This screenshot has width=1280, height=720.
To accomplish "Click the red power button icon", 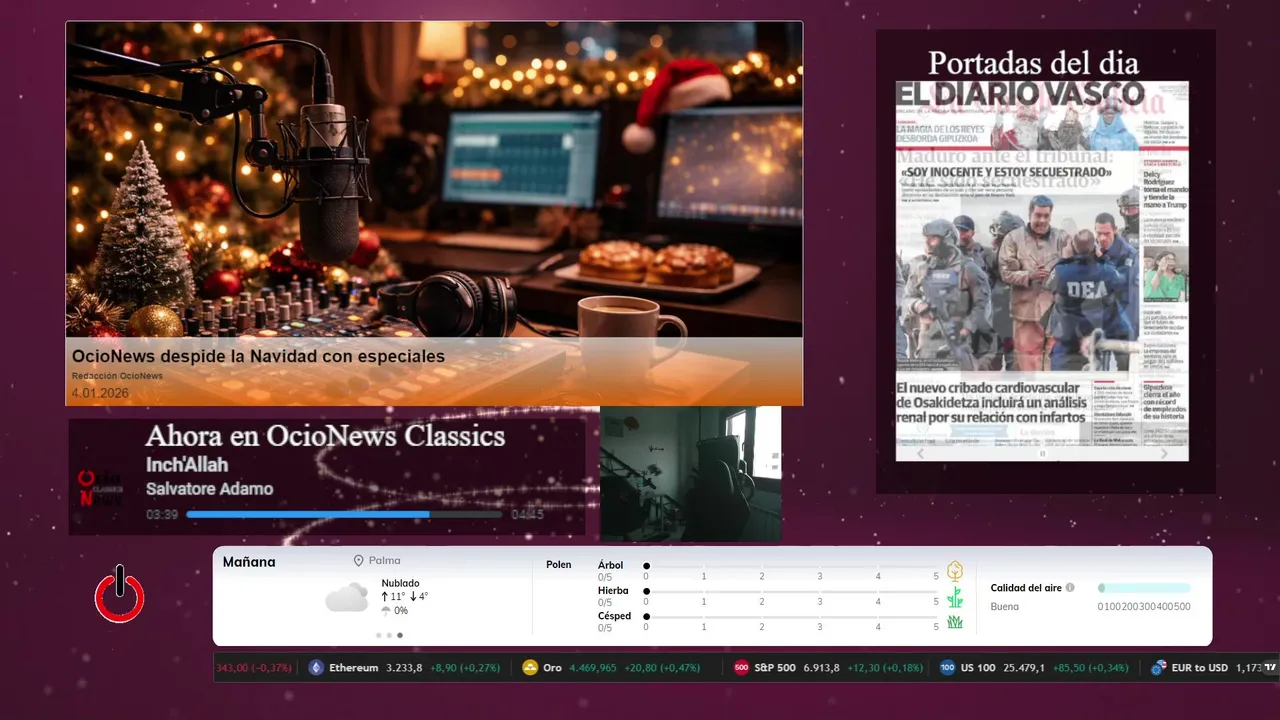I will coord(120,594).
